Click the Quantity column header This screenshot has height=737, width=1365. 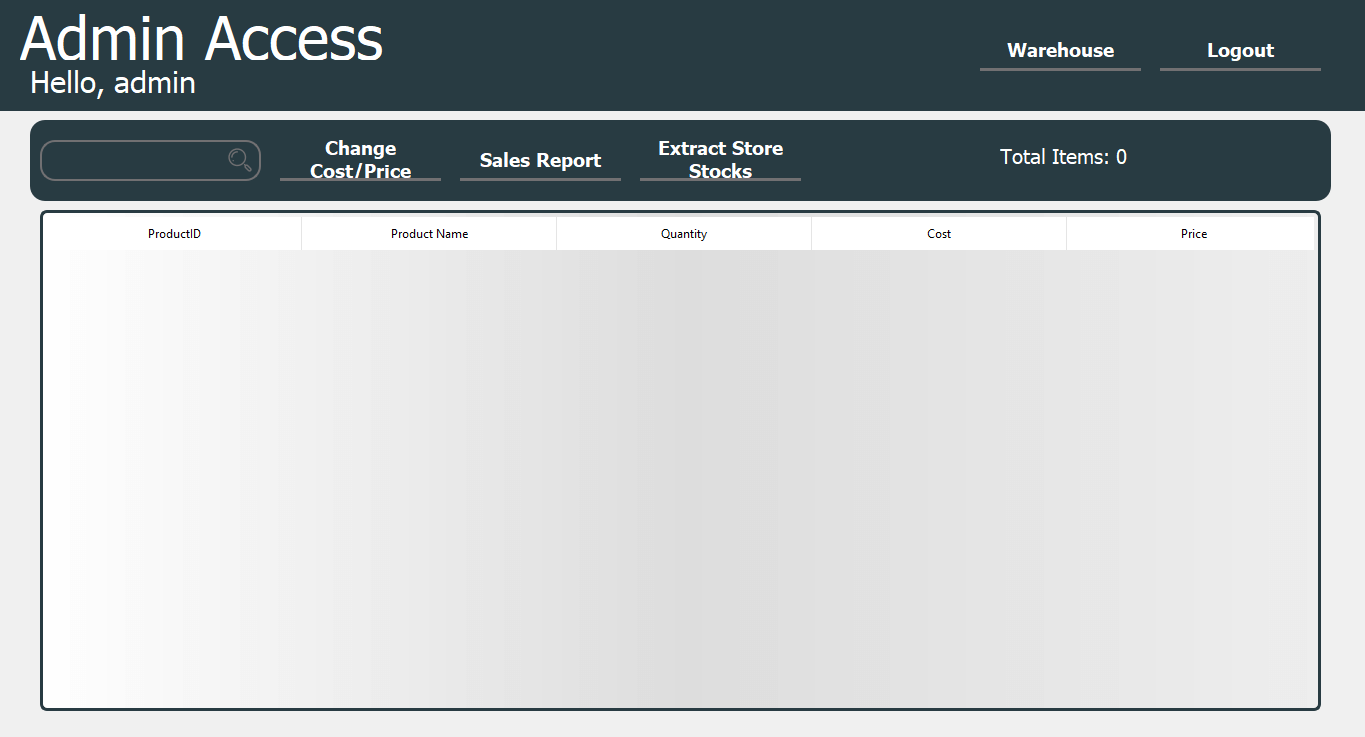[684, 234]
